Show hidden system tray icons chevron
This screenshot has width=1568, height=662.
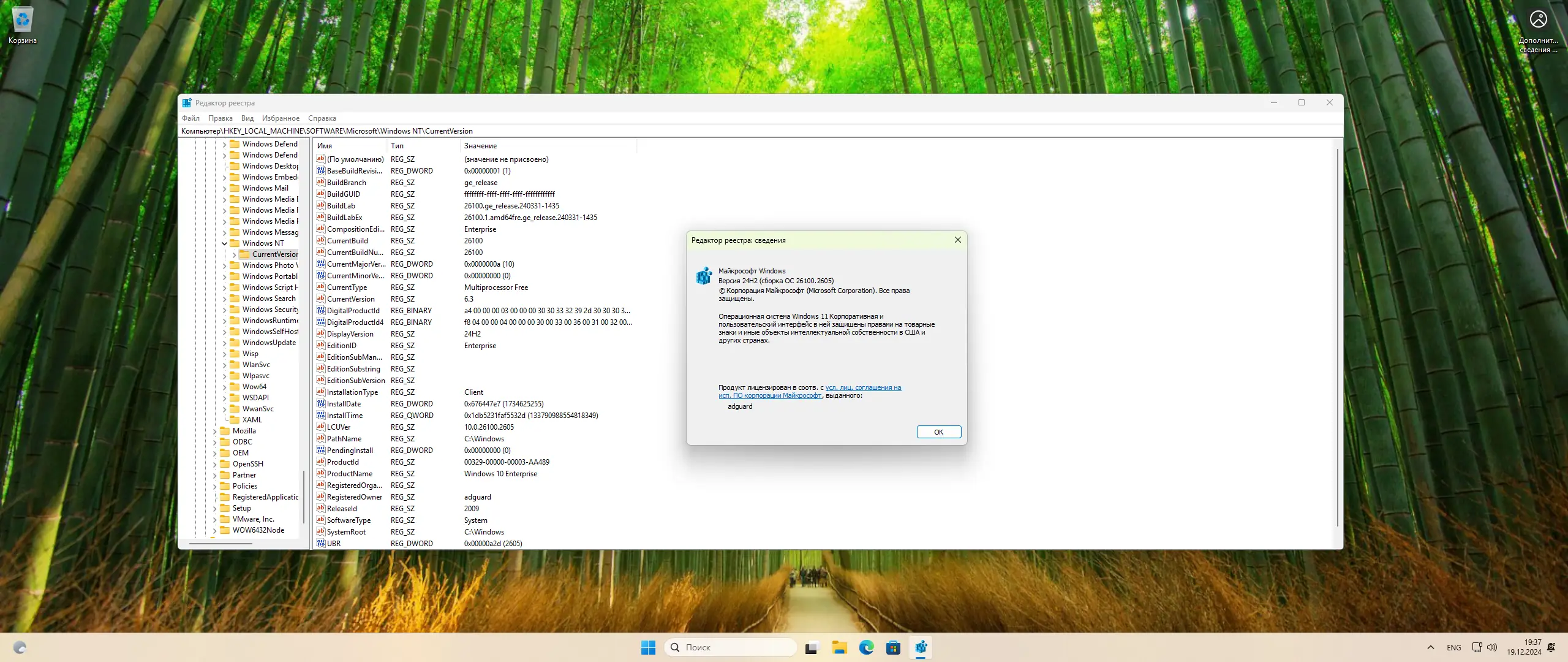pyautogui.click(x=1431, y=647)
